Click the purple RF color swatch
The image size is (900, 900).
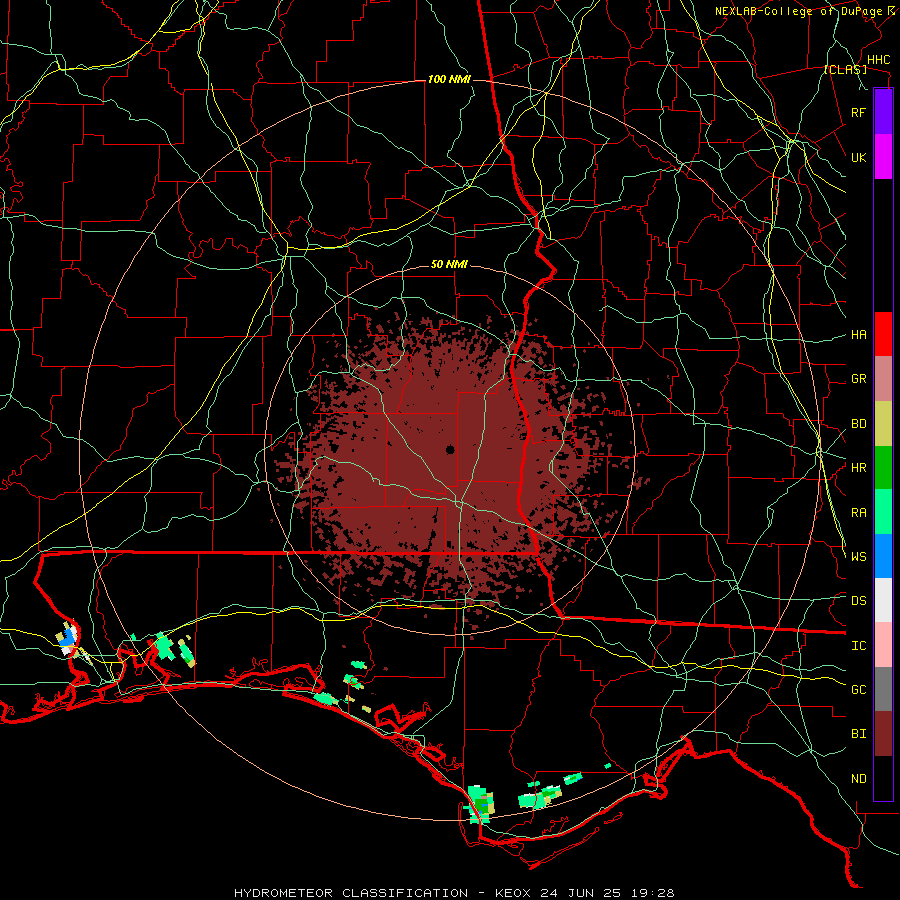coord(883,112)
